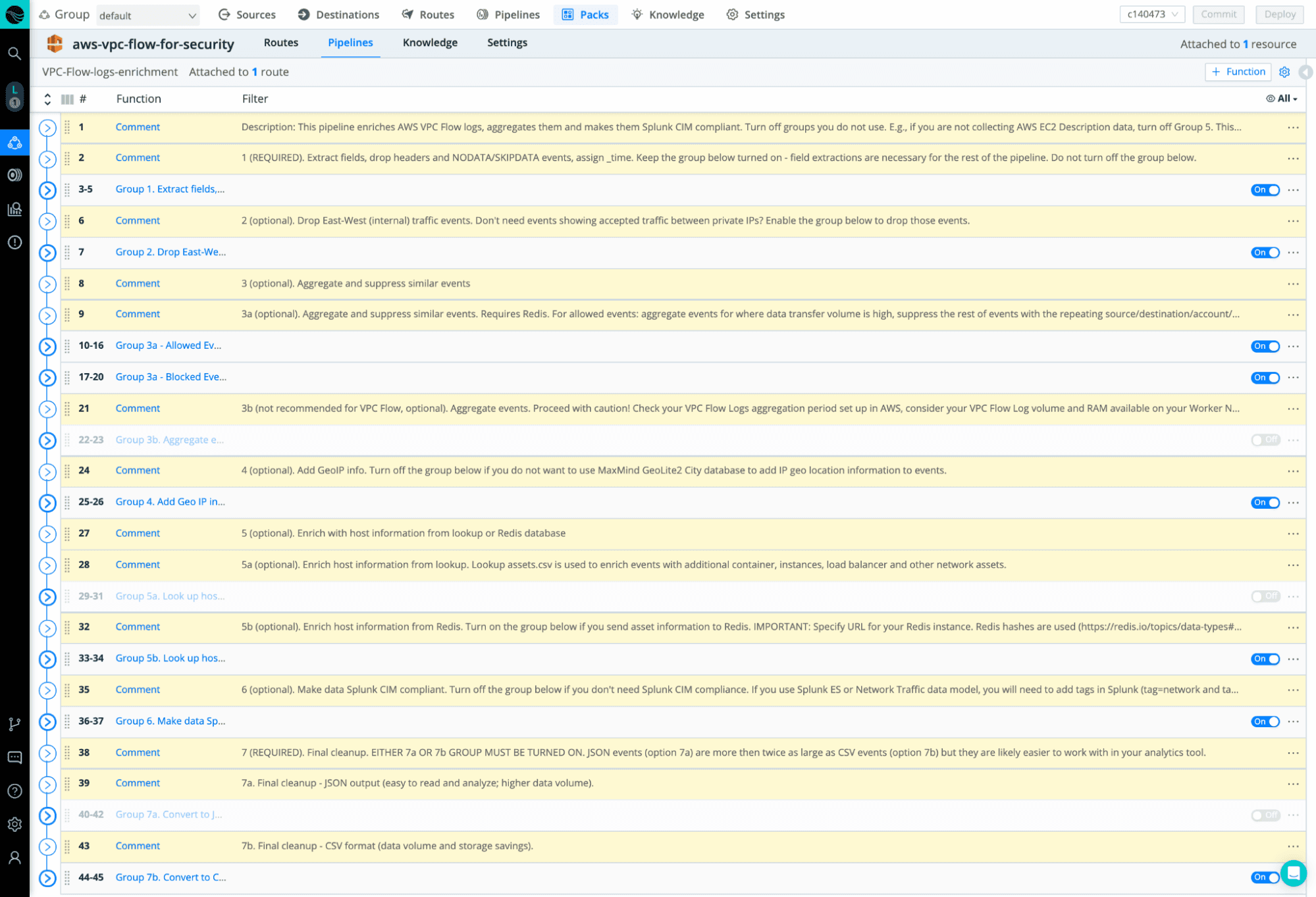This screenshot has height=897, width=1316.
Task: Click the add Function button
Action: [1238, 72]
